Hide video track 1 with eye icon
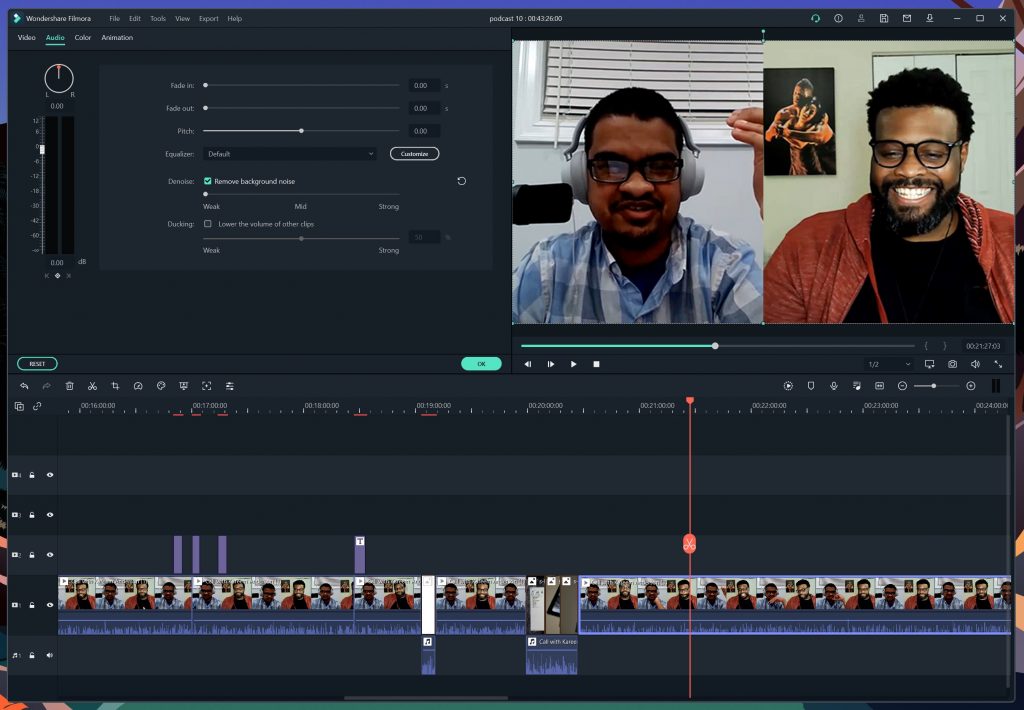The width and height of the screenshot is (1024, 710). [50, 605]
